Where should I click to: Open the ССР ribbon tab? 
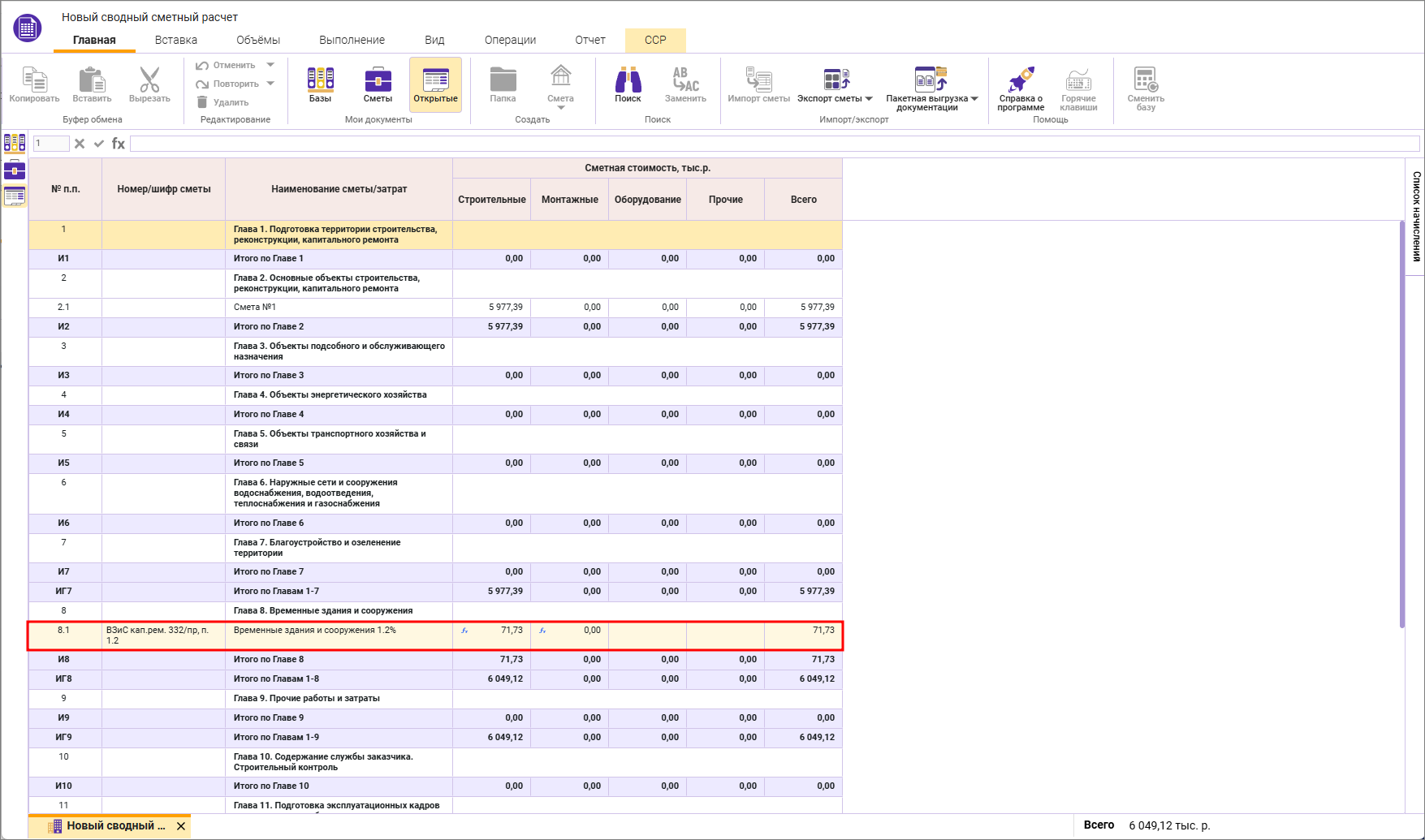[x=655, y=40]
